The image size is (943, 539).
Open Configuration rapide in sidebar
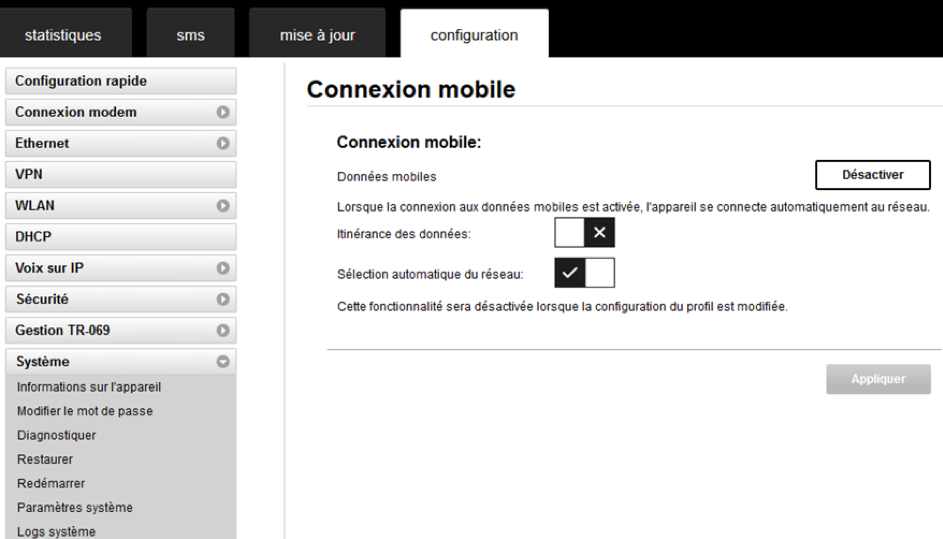(x=120, y=81)
